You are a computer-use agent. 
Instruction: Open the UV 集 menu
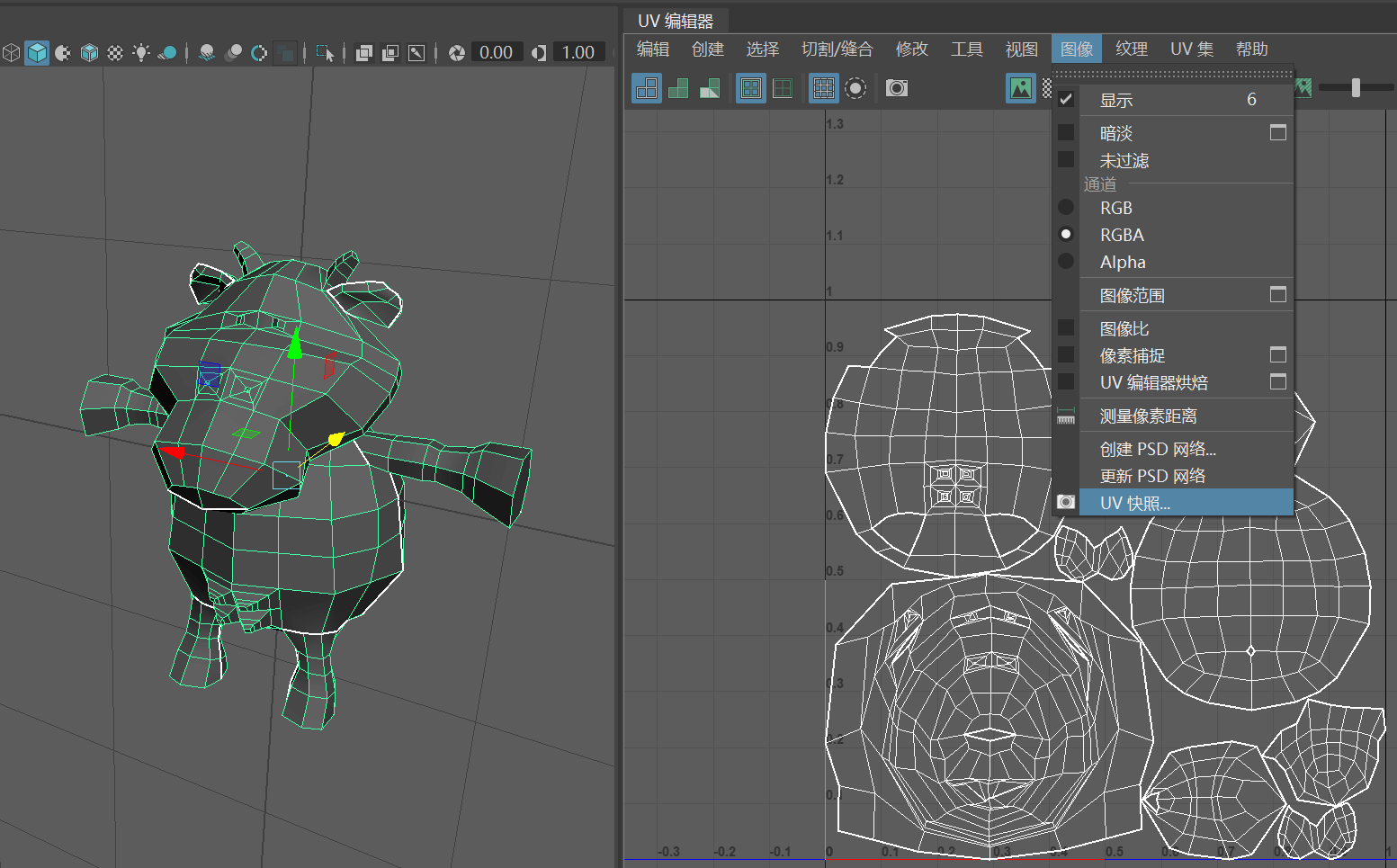tap(1192, 49)
